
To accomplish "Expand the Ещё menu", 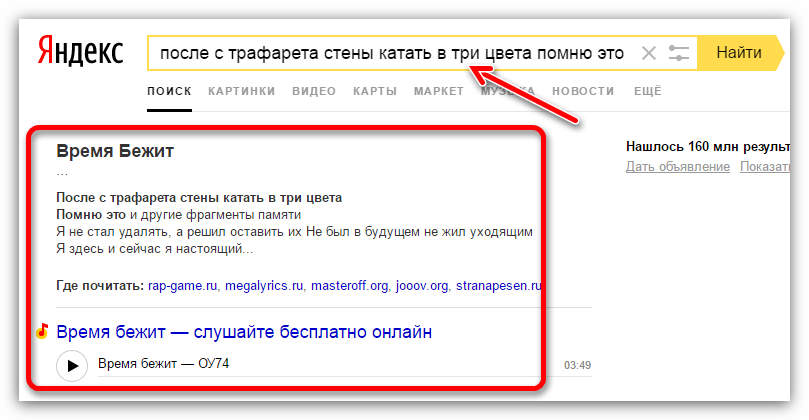I will pos(648,91).
